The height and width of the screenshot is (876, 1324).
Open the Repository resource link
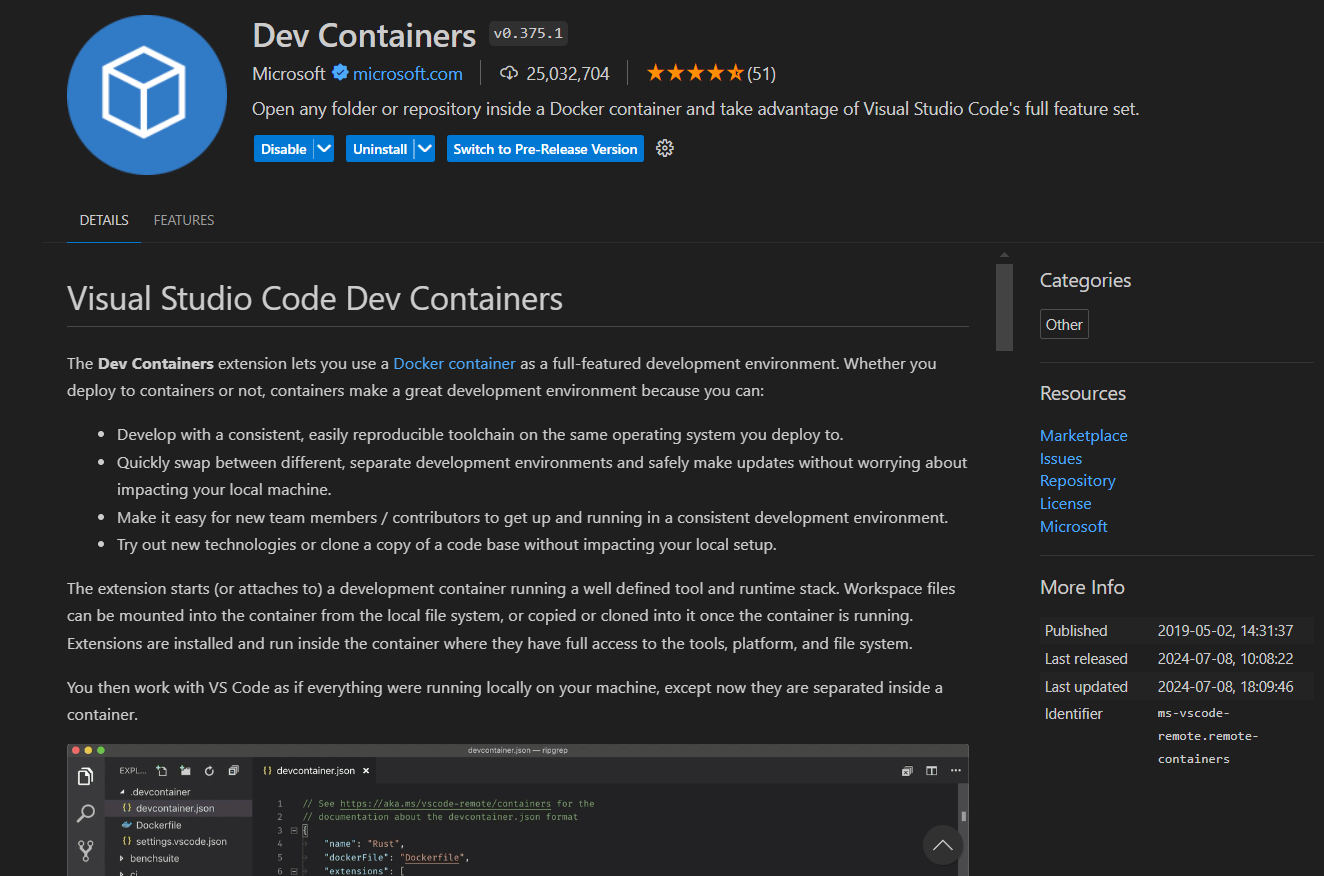point(1077,480)
